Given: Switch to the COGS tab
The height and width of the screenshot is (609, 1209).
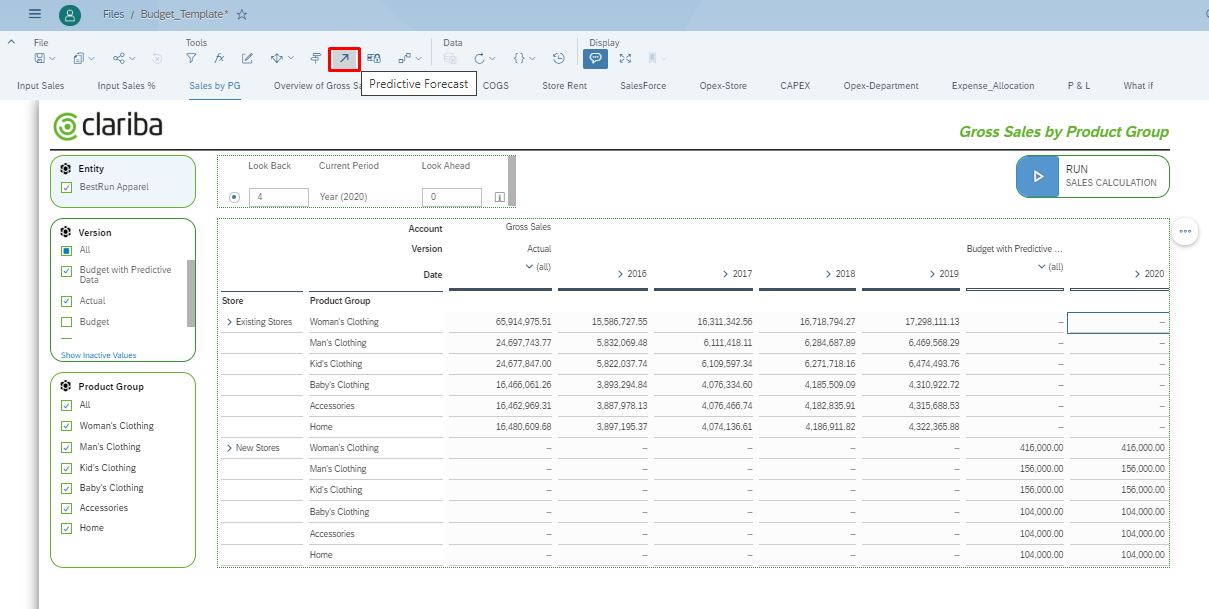Looking at the screenshot, I should click(496, 86).
